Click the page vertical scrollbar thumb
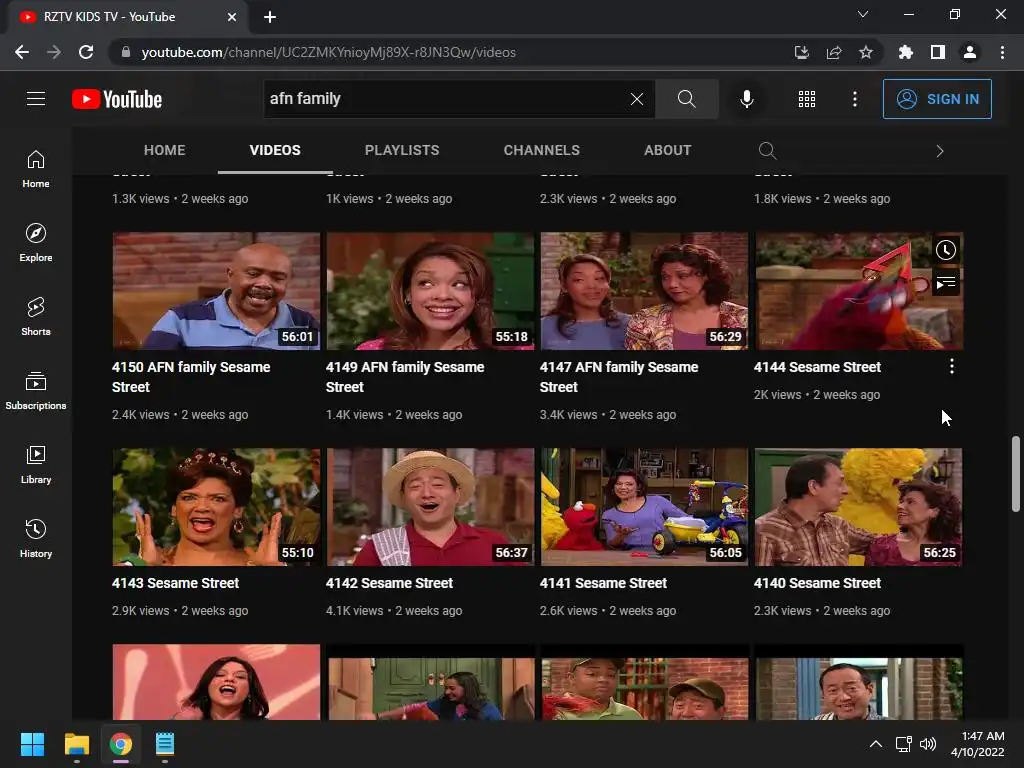 pos(1016,474)
